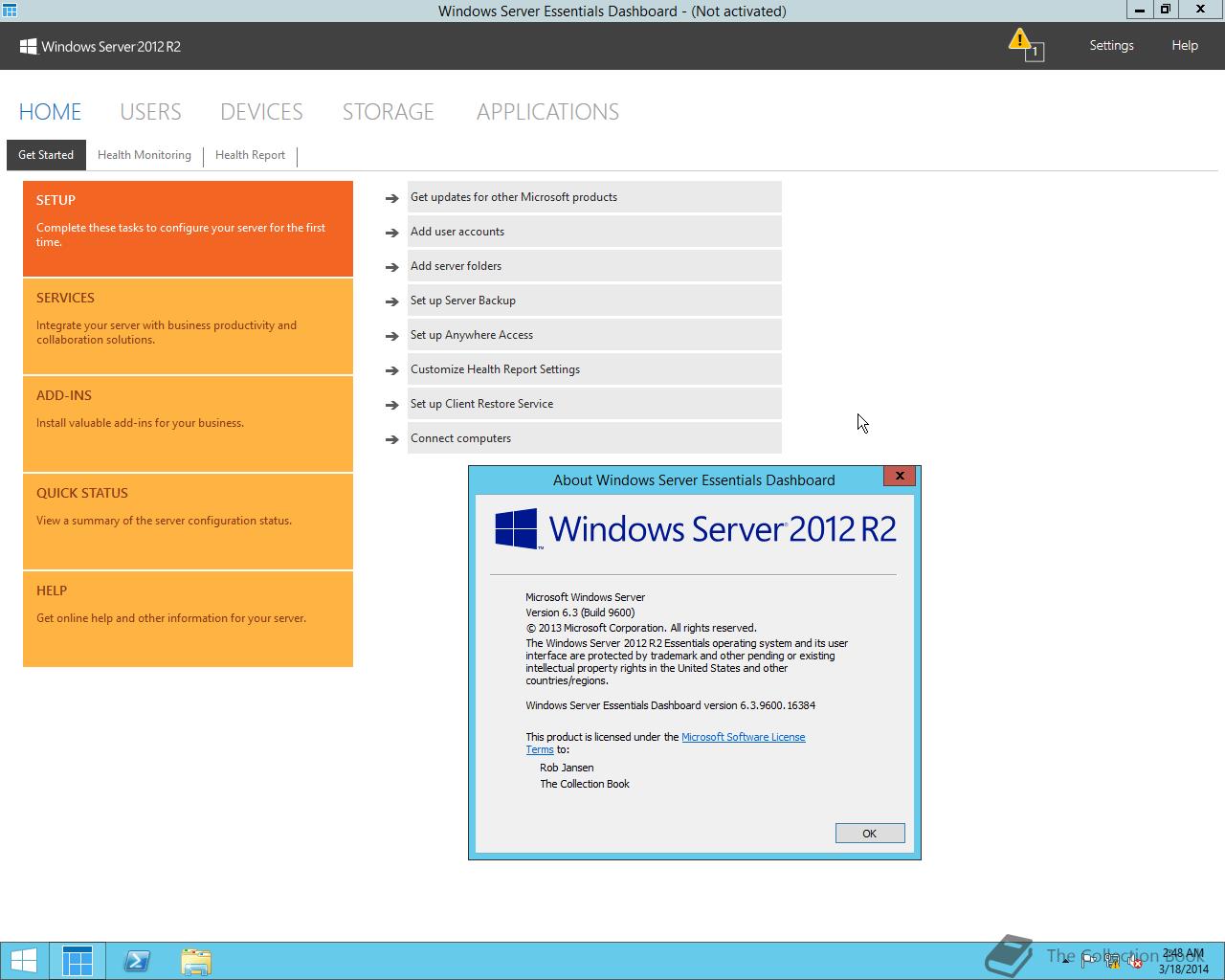Click arrow icon beside Set up Anywhere Access
The height and width of the screenshot is (980, 1225).
pos(391,337)
